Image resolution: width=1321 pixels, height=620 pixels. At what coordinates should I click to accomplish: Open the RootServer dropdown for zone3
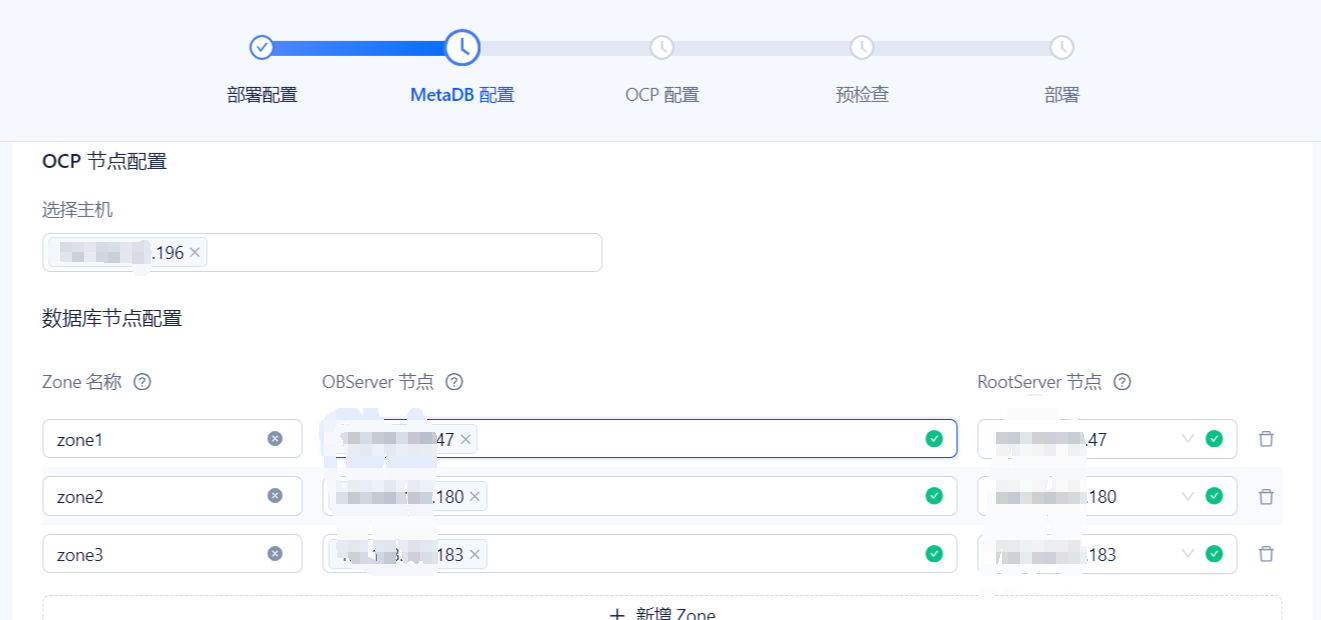[1107, 554]
